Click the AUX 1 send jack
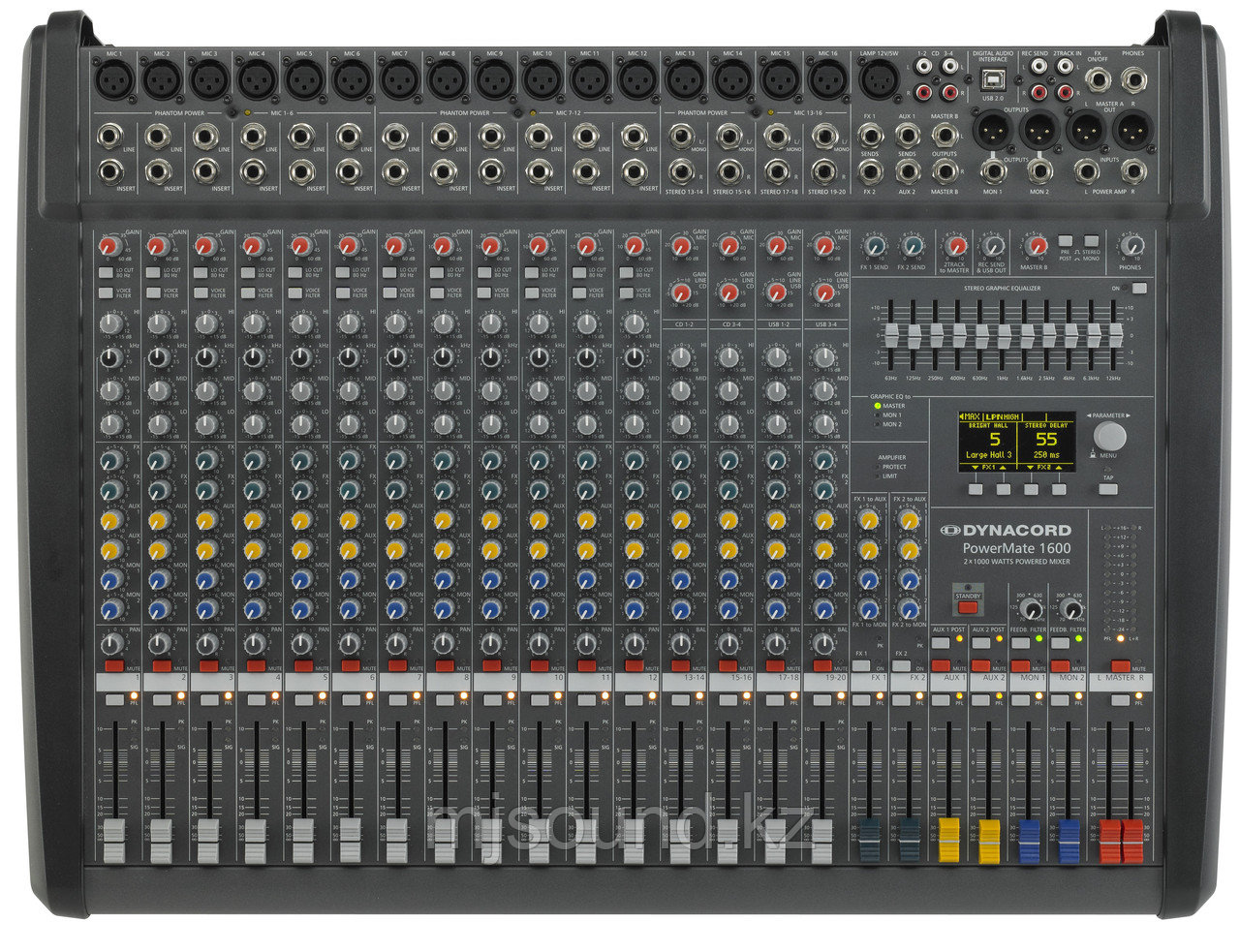This screenshot has height=952, width=1240. (x=908, y=136)
